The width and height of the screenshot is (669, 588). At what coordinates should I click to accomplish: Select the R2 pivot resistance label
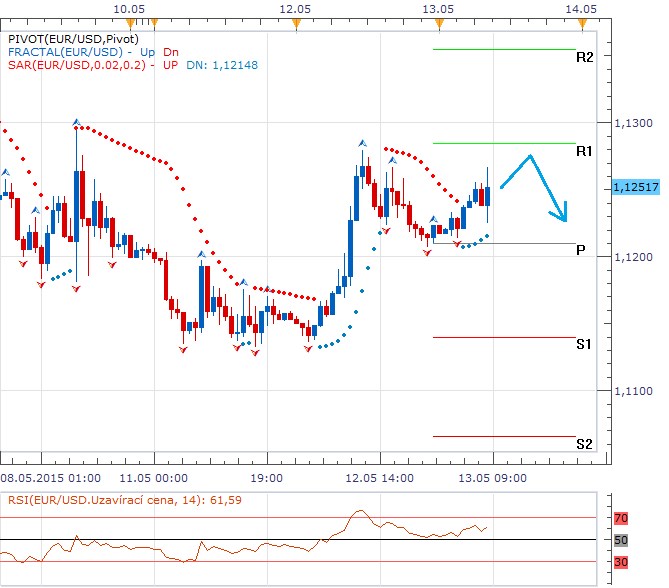tap(585, 58)
